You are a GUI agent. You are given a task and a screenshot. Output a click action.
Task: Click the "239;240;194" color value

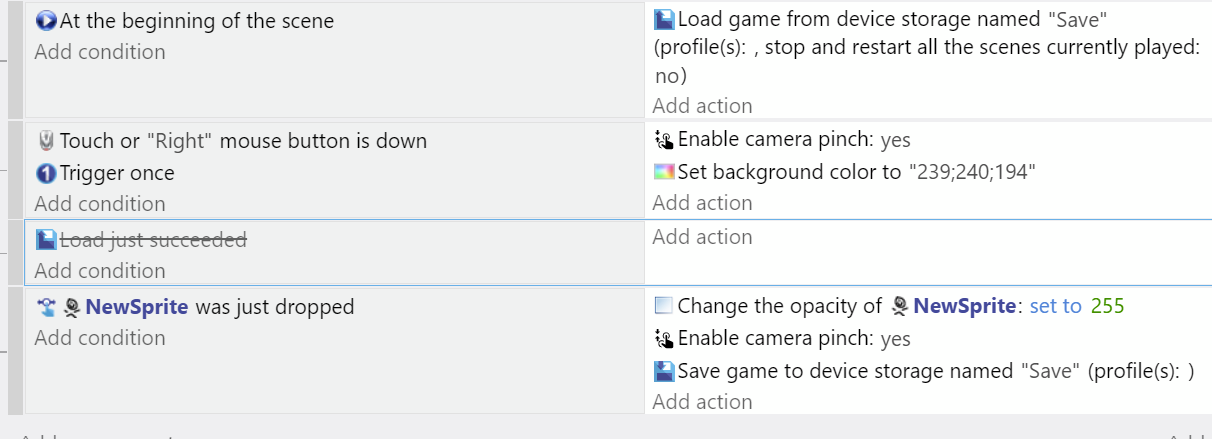(x=971, y=172)
